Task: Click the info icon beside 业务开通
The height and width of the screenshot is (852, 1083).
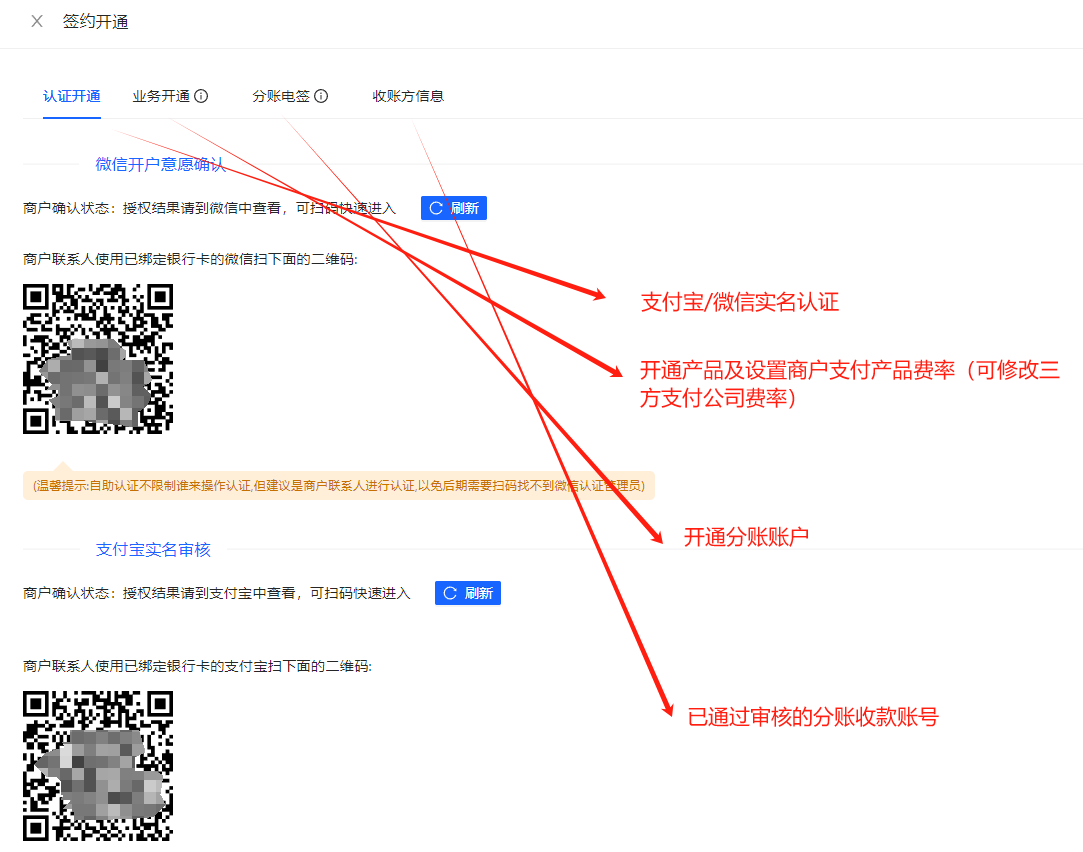Action: point(201,97)
